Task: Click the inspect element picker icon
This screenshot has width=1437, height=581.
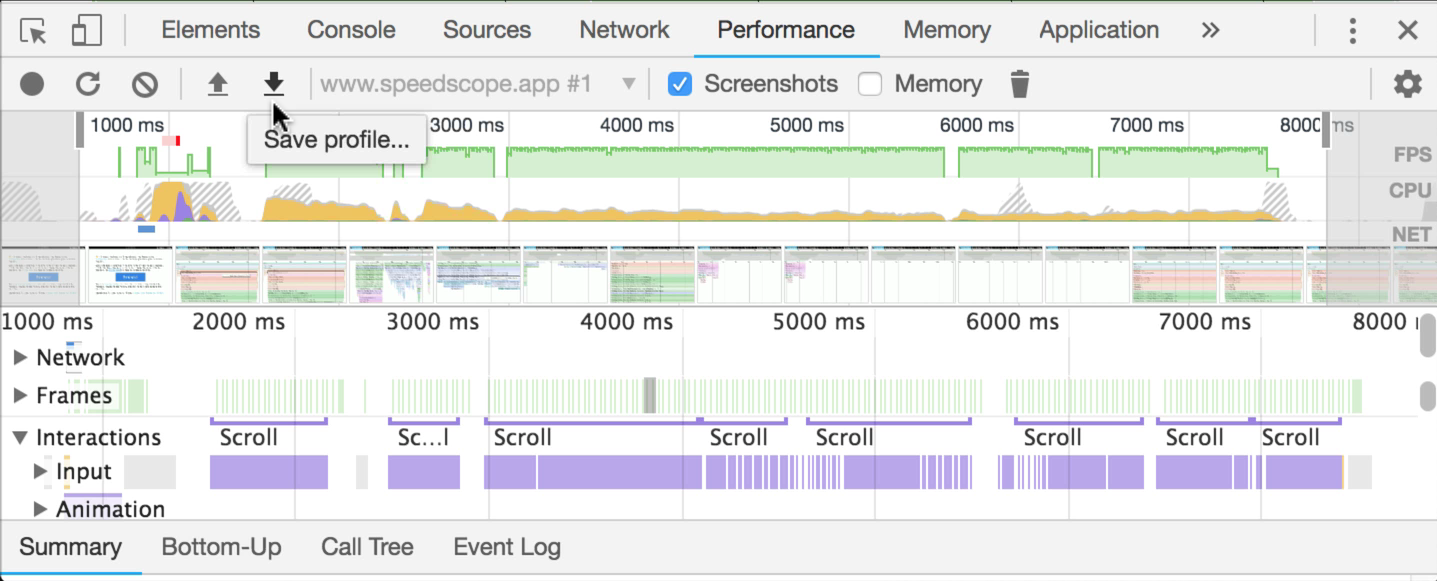Action: 34,31
